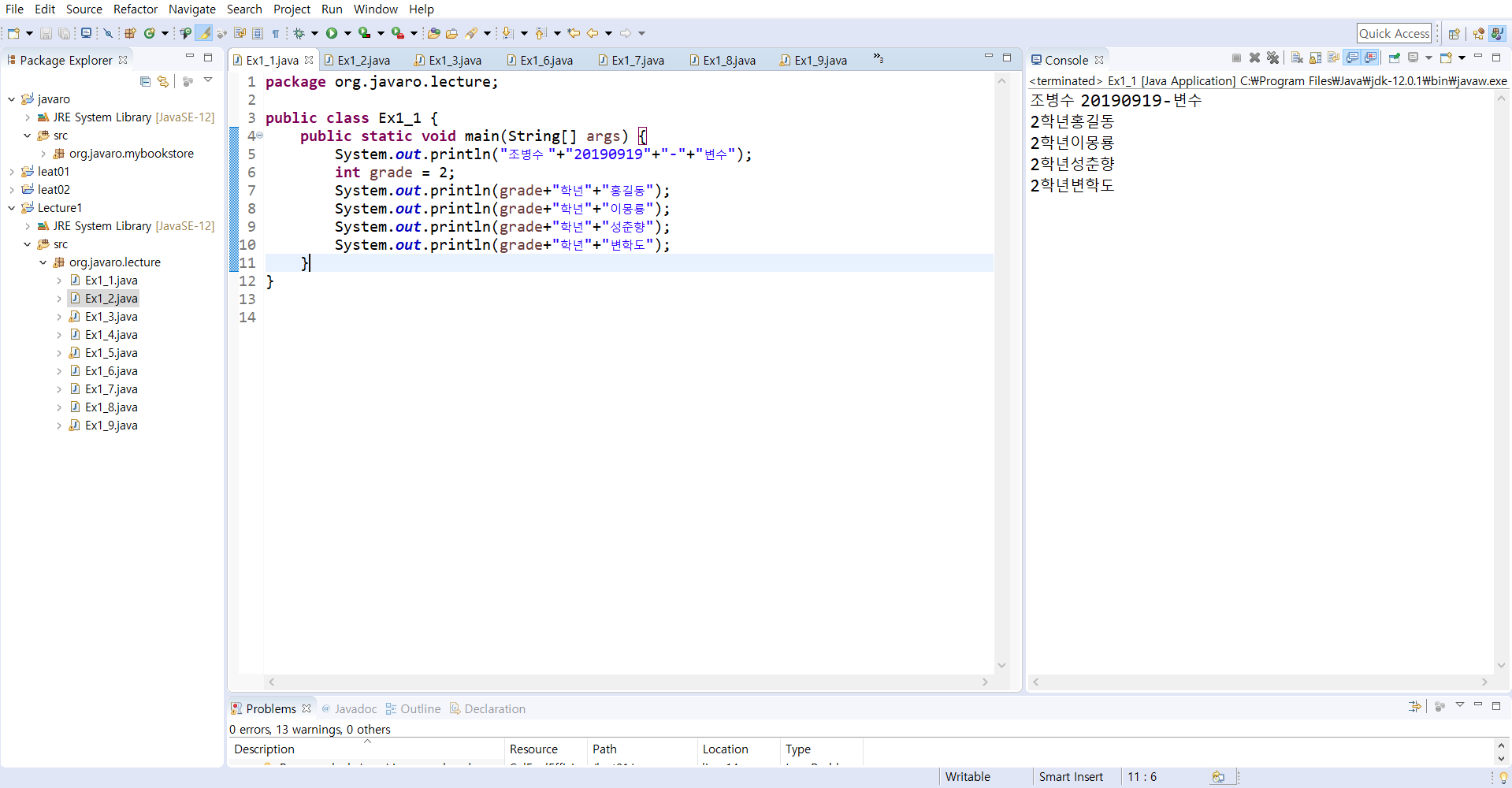Viewport: 1512px width, 788px height.
Task: Open the Navigate menu
Action: click(x=191, y=9)
